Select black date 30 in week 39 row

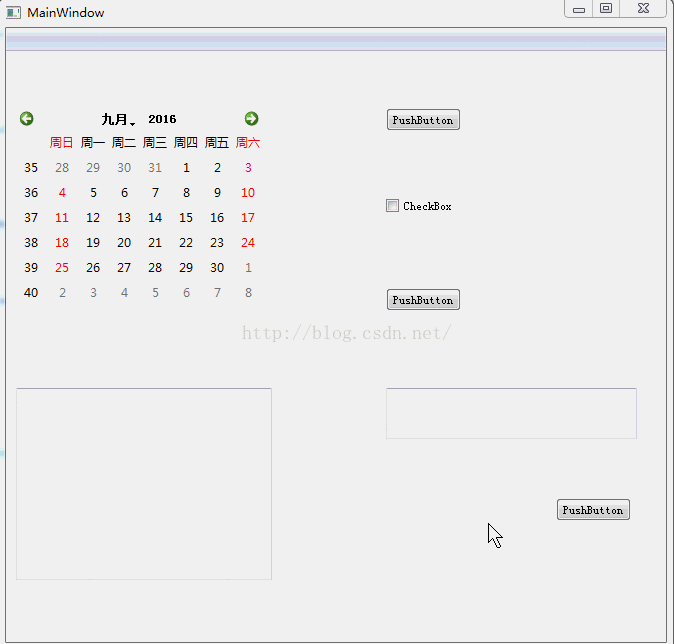pyautogui.click(x=217, y=267)
